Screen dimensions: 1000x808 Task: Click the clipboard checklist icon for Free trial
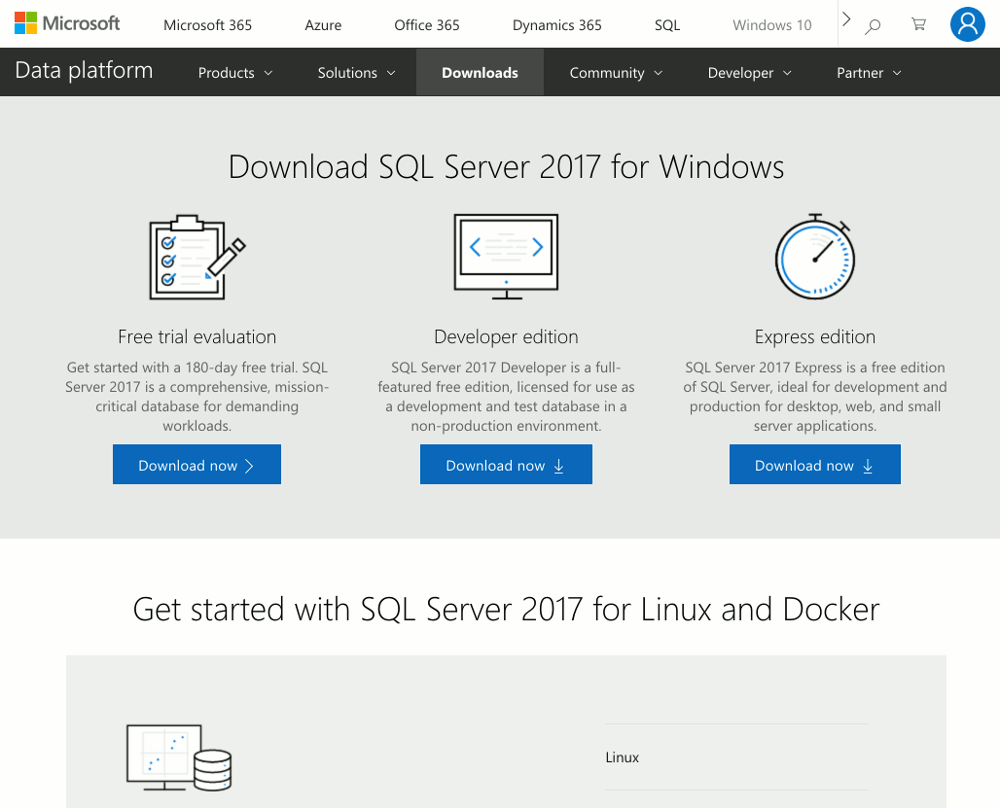point(197,257)
